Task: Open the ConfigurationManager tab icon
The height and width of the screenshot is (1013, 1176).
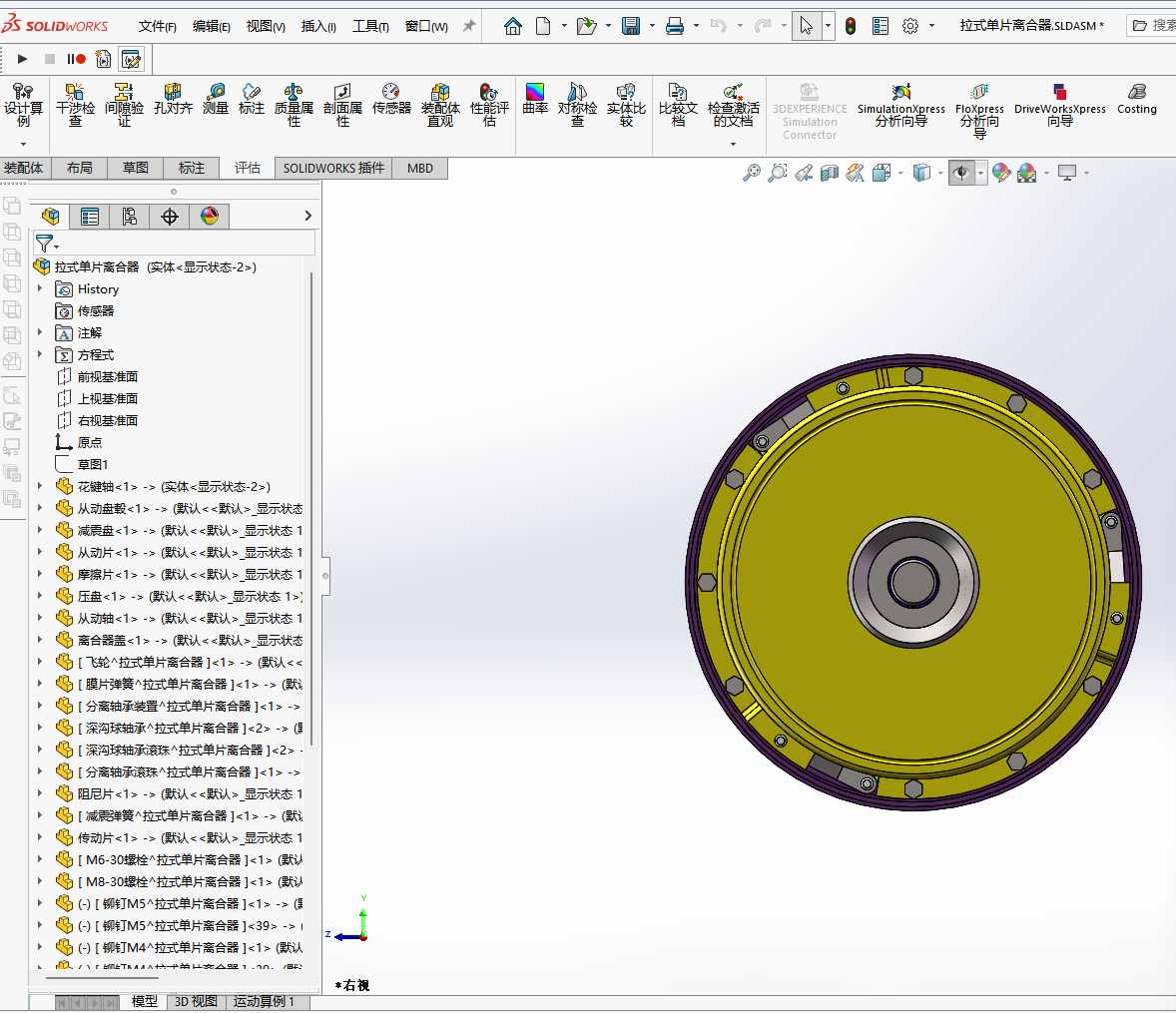Action: pos(130,217)
